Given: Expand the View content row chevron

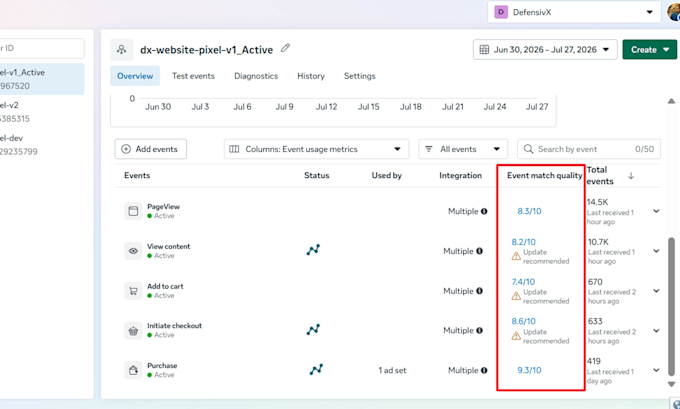Looking at the screenshot, I should tap(656, 251).
